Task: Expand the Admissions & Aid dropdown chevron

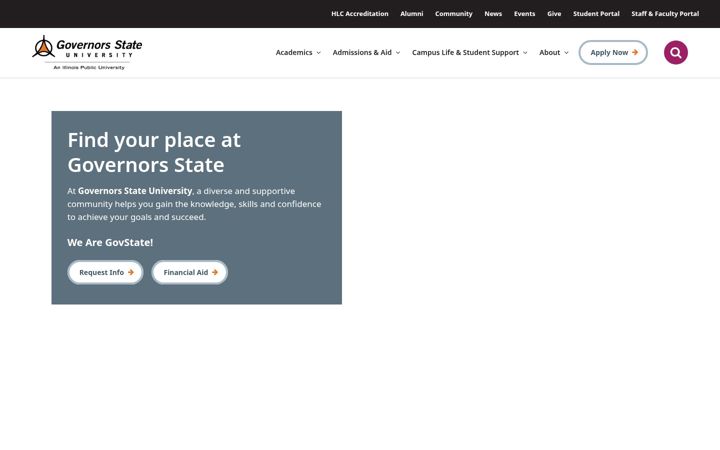Action: [398, 53]
